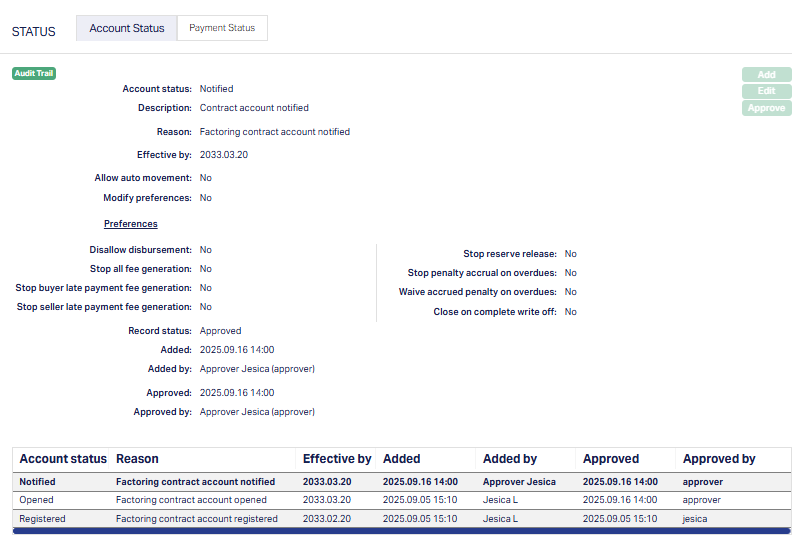
Task: Click the Effective by column header
Action: pyautogui.click(x=337, y=459)
